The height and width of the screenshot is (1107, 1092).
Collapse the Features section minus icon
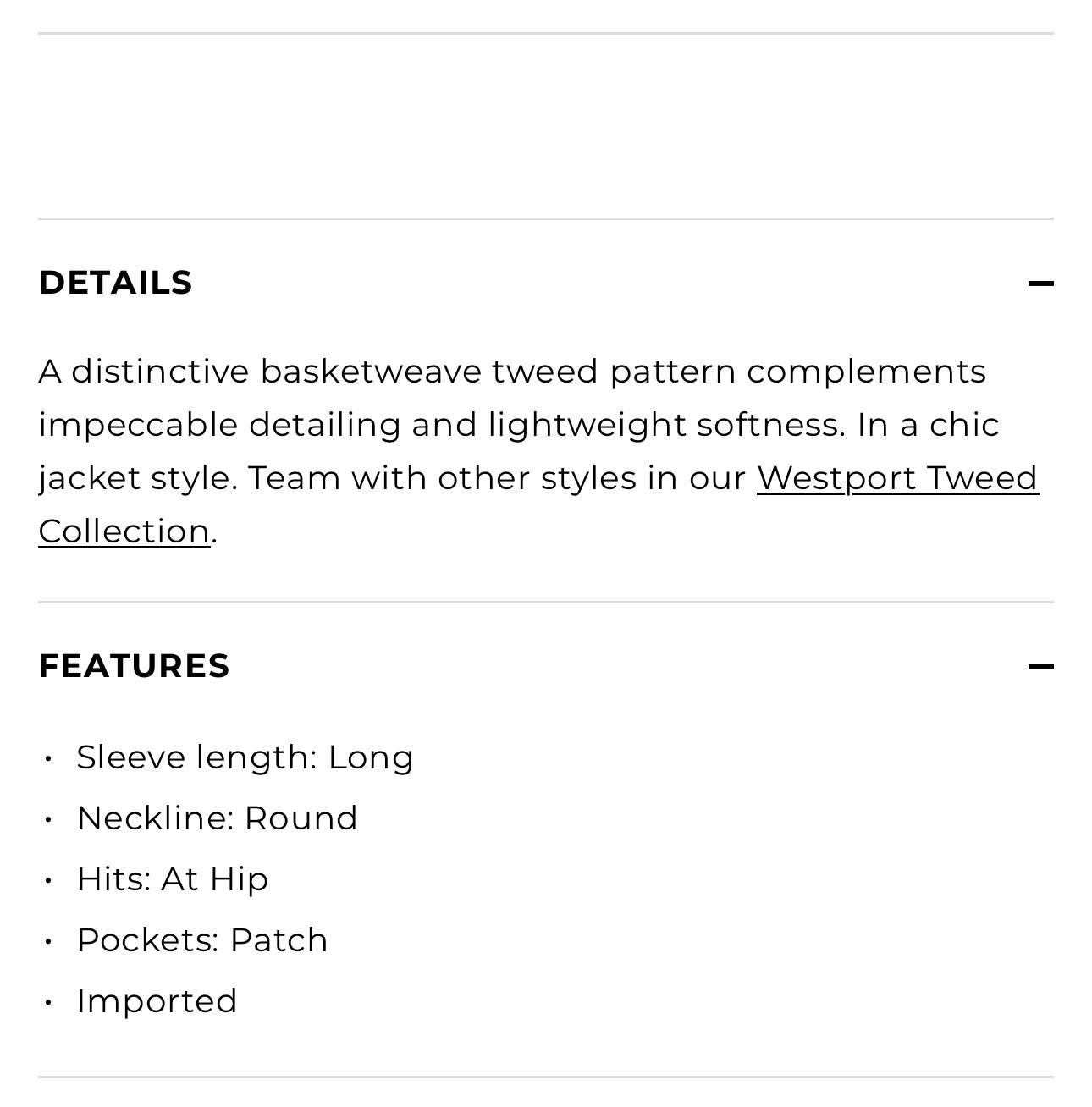pyautogui.click(x=1040, y=667)
